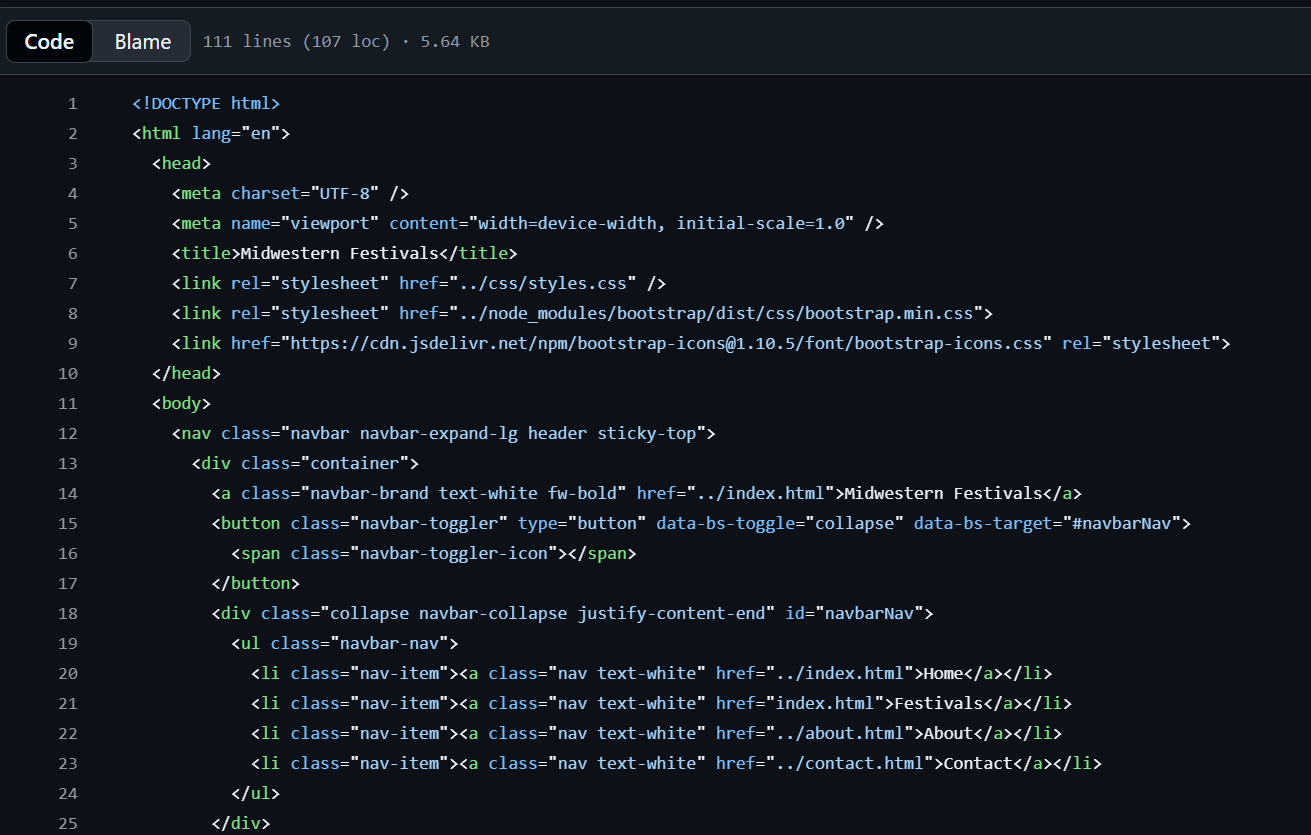Select line number 13
This screenshot has width=1311, height=835.
68,463
